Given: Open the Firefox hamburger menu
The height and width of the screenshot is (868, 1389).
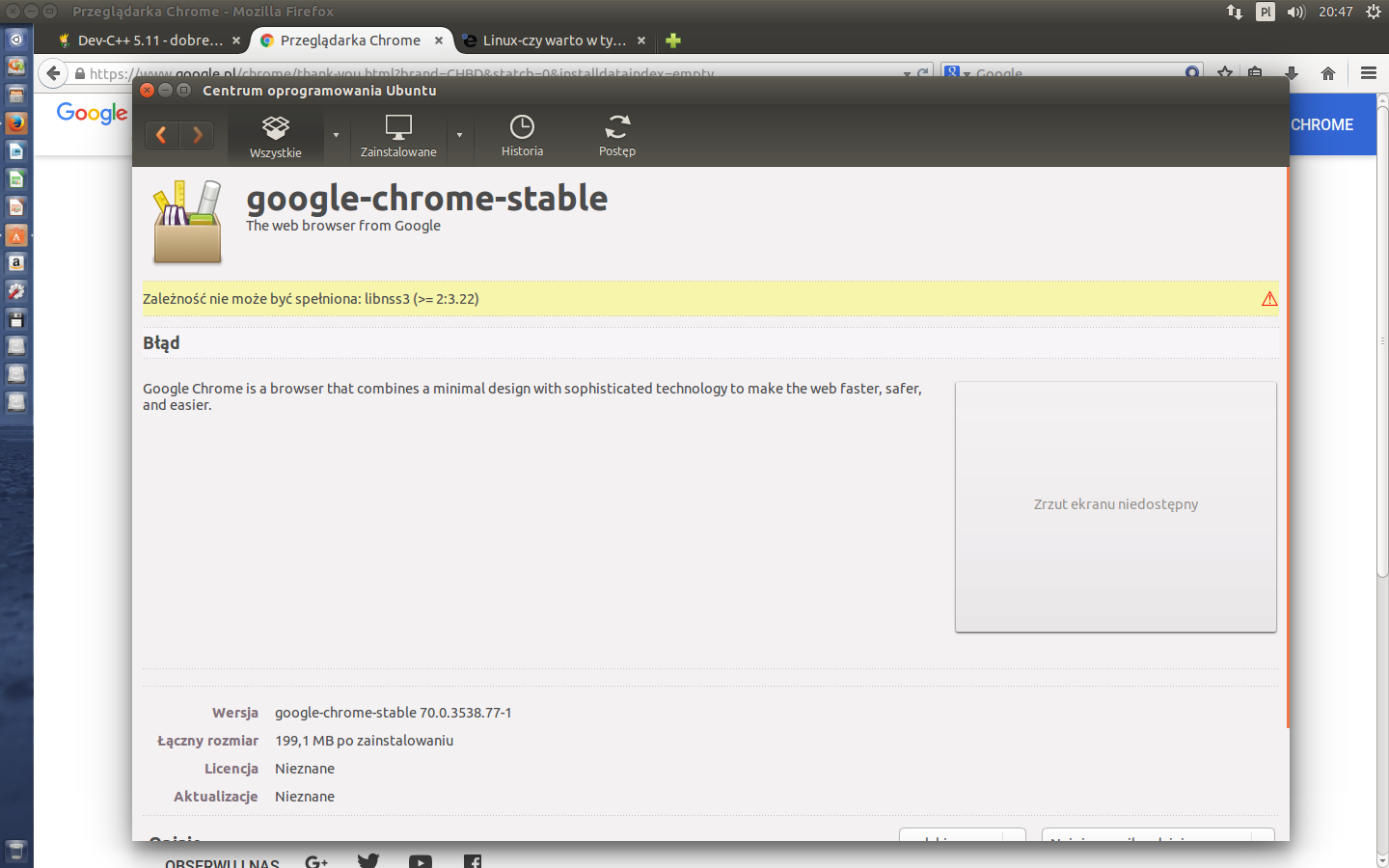Looking at the screenshot, I should pos(1368,73).
